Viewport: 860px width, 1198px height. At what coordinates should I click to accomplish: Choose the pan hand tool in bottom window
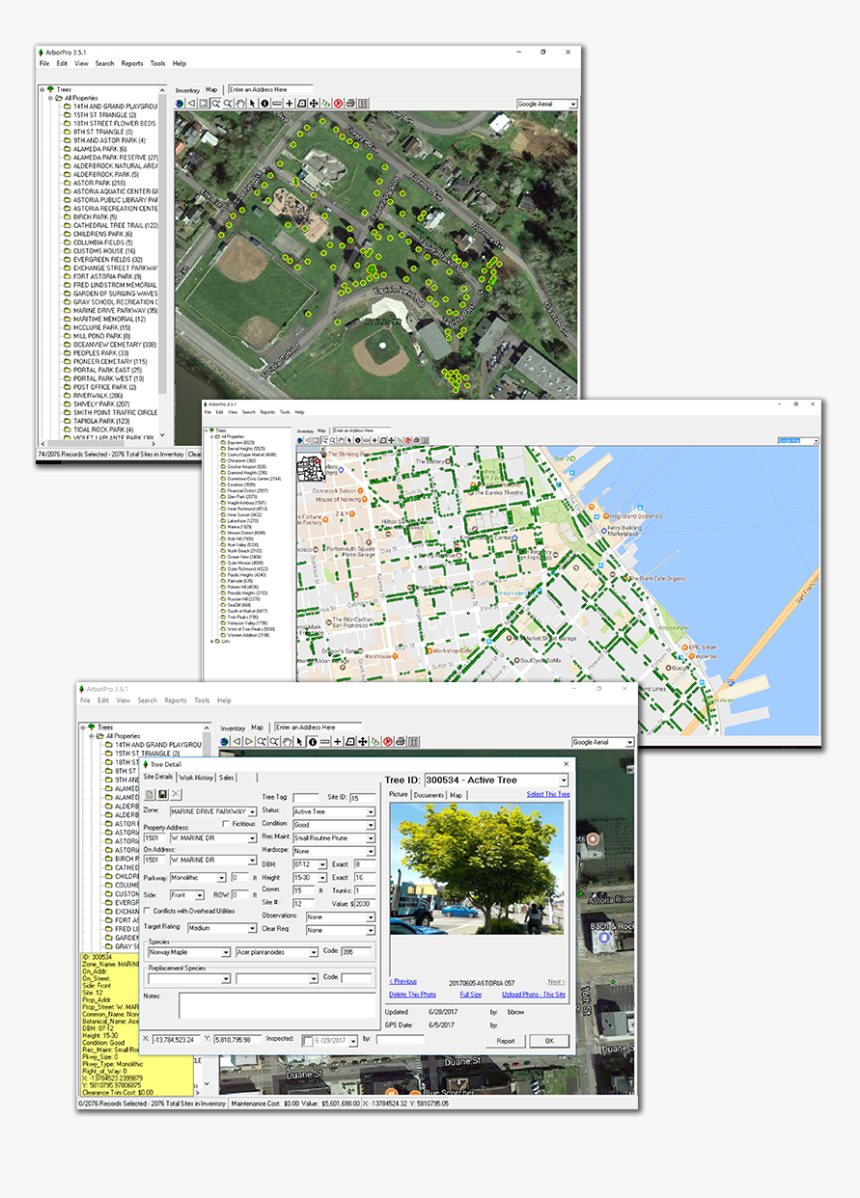(287, 741)
